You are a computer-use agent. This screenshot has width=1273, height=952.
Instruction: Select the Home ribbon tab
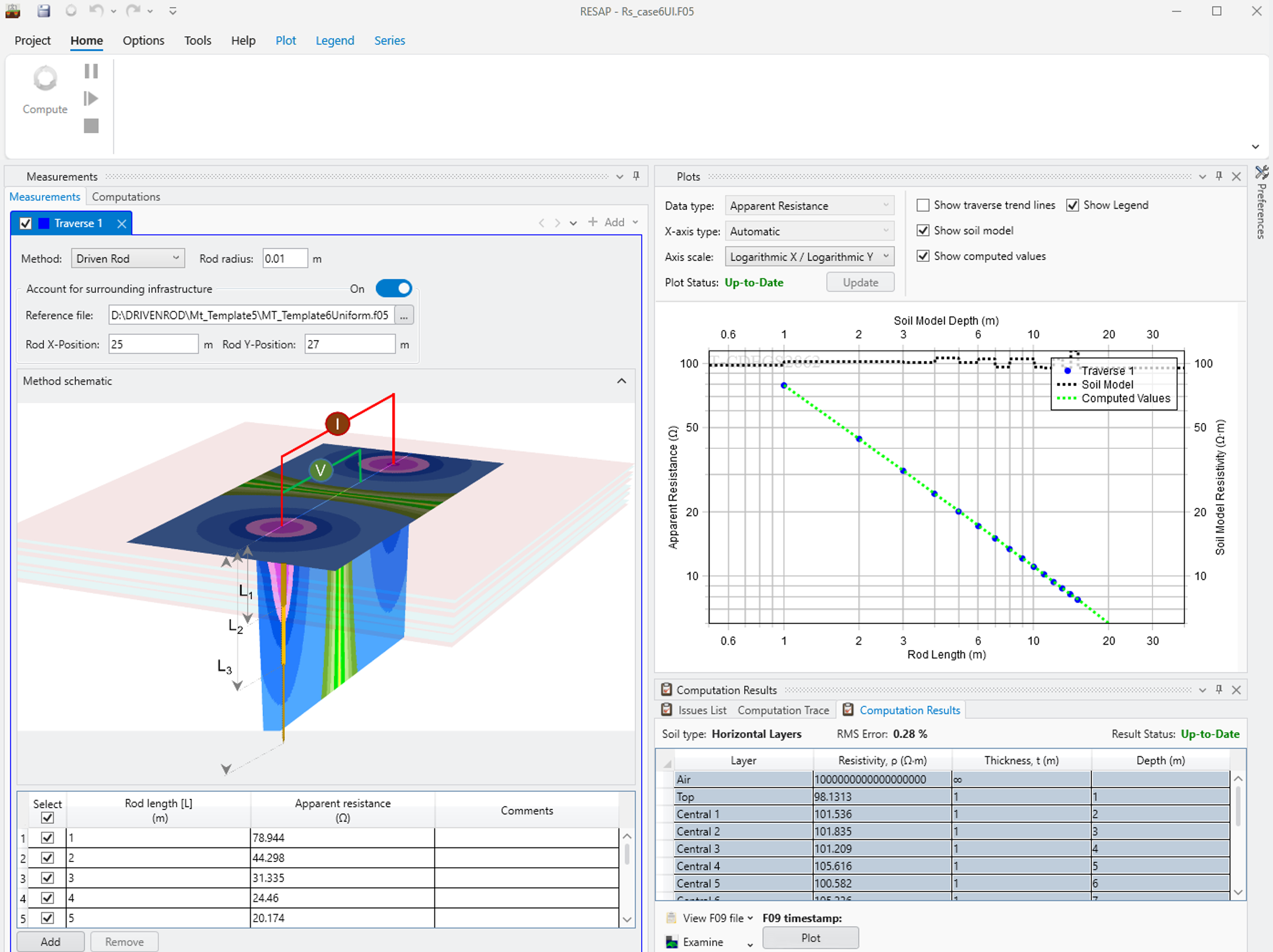click(87, 40)
